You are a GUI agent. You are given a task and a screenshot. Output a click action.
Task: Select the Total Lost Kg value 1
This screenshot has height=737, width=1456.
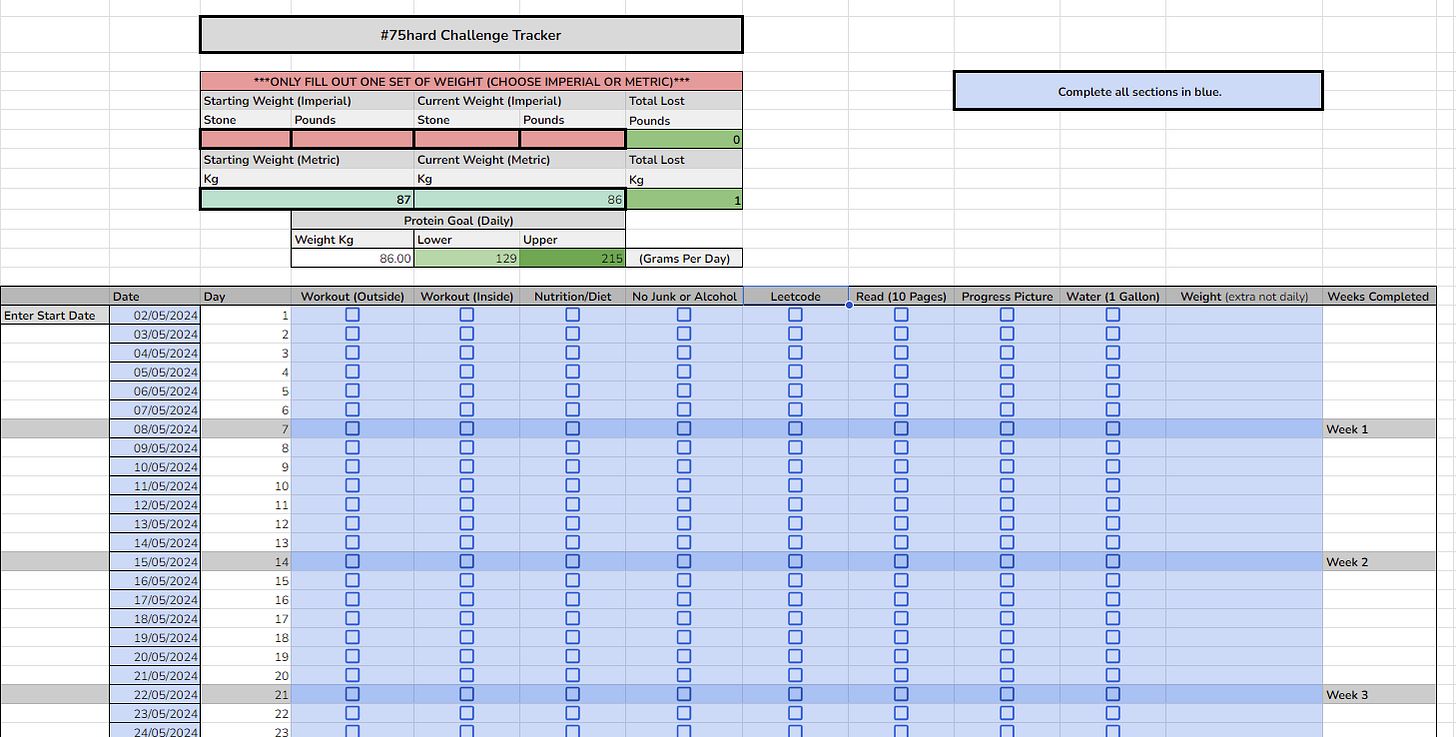coord(684,199)
